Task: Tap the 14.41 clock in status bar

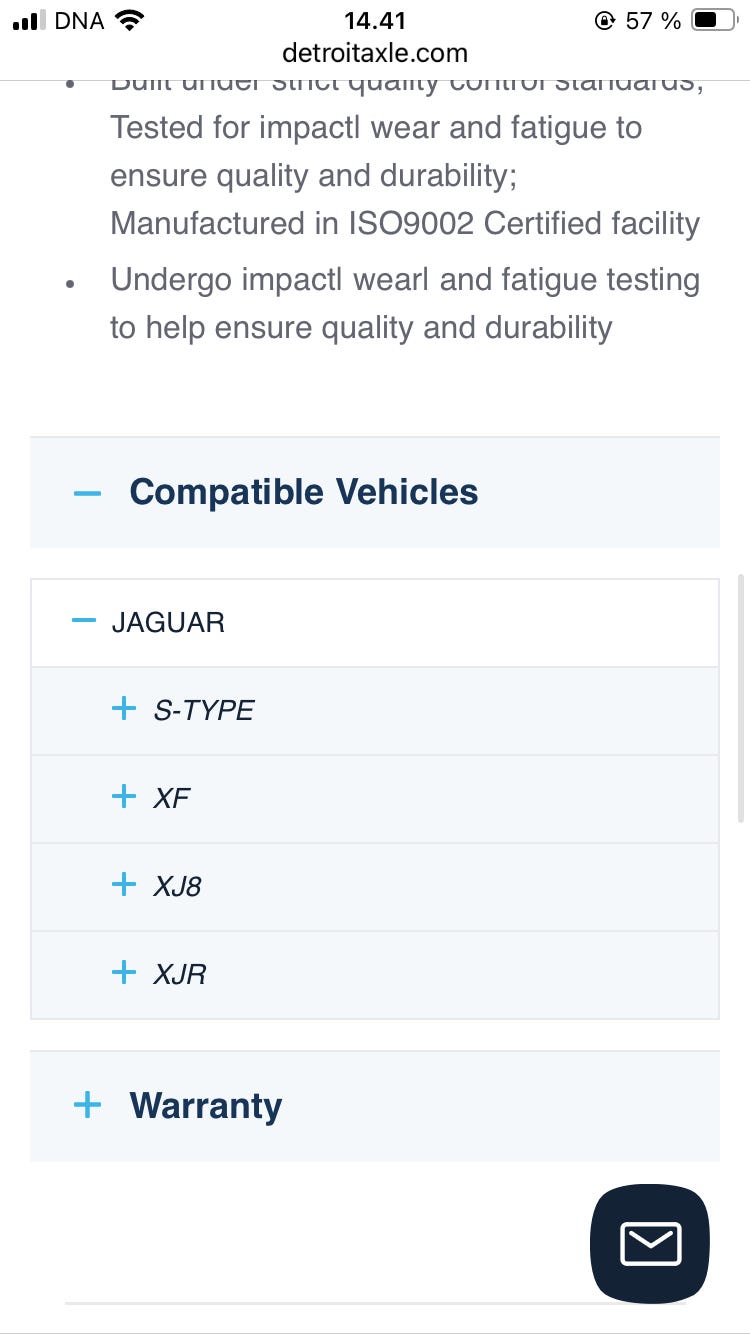Action: tap(375, 20)
